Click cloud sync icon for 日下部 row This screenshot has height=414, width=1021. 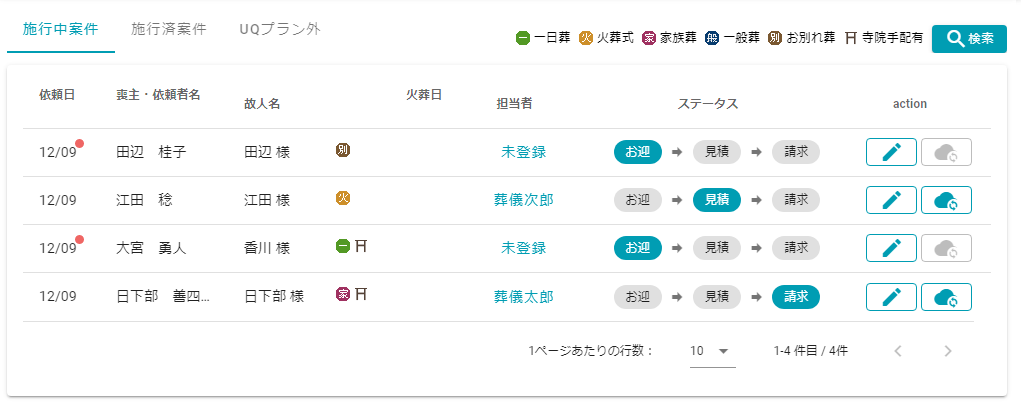click(946, 296)
